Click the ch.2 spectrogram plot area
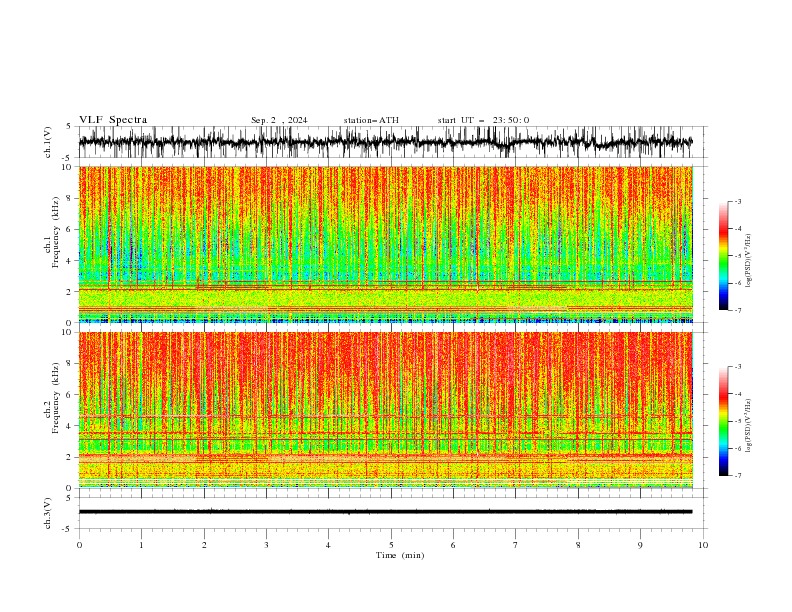This screenshot has width=792, height=612. click(x=386, y=410)
